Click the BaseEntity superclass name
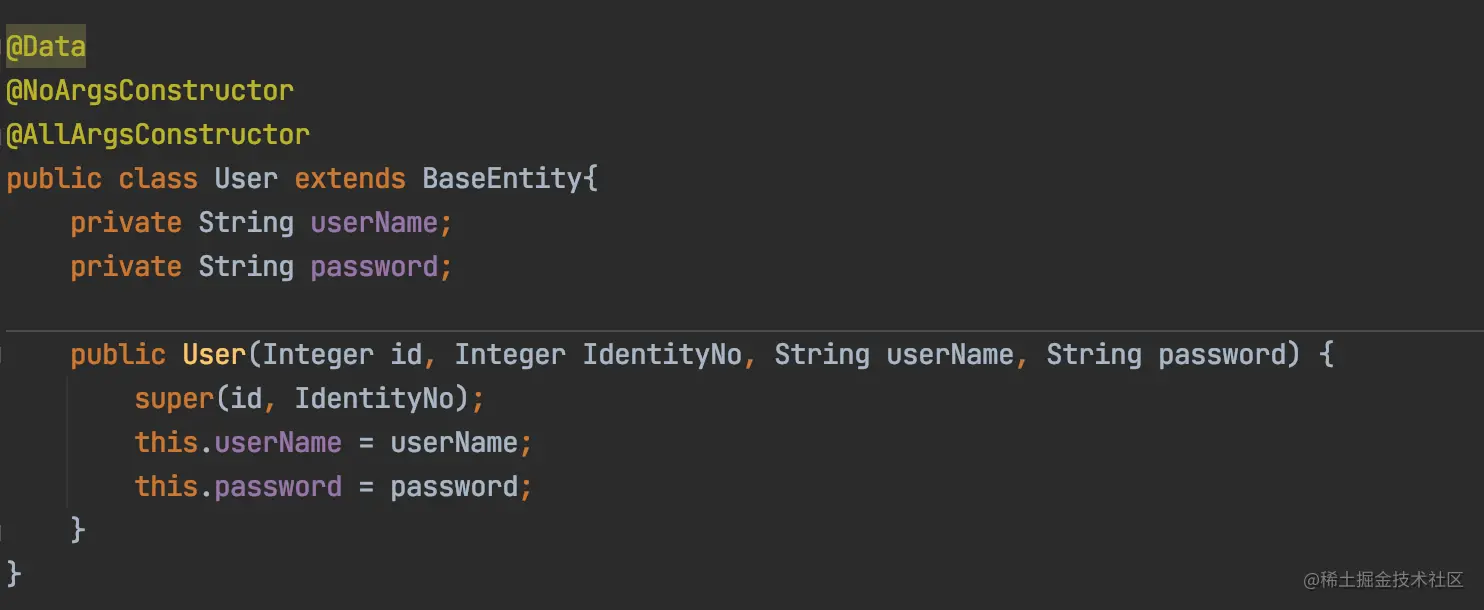This screenshot has width=1484, height=610. point(501,179)
